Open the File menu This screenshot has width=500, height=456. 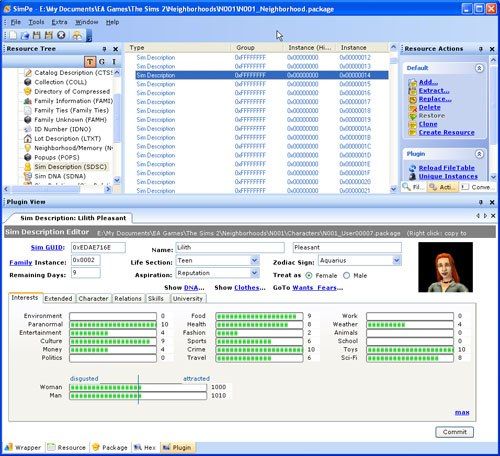pyautogui.click(x=15, y=22)
